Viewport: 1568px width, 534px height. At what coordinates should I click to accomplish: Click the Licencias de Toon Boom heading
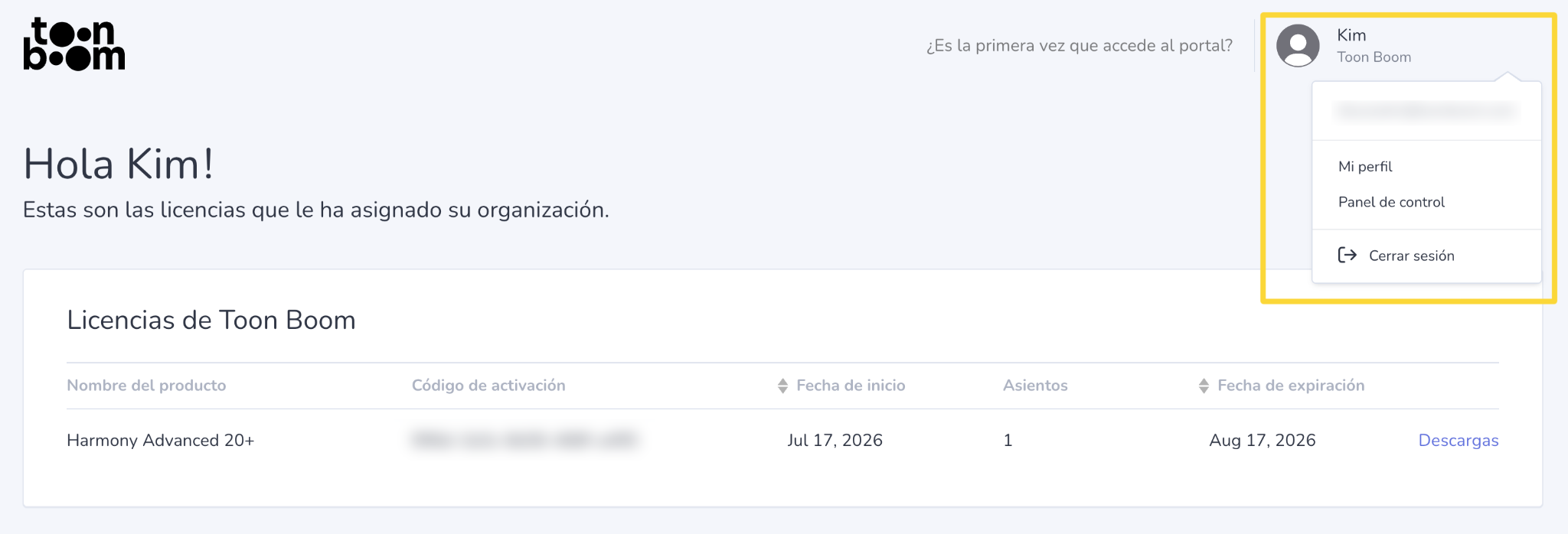pos(211,320)
